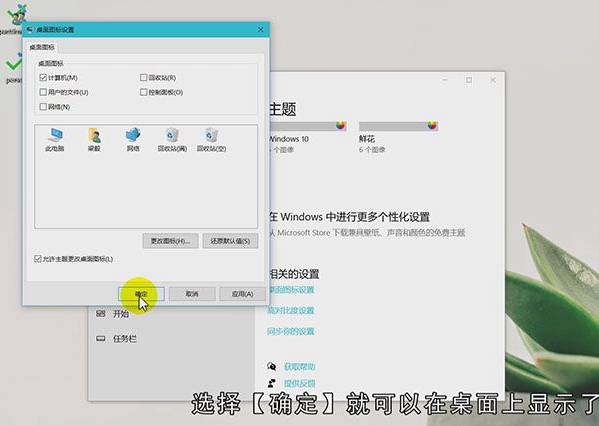Open the 同步你的设置 link
The image size is (599, 426).
pos(291,331)
